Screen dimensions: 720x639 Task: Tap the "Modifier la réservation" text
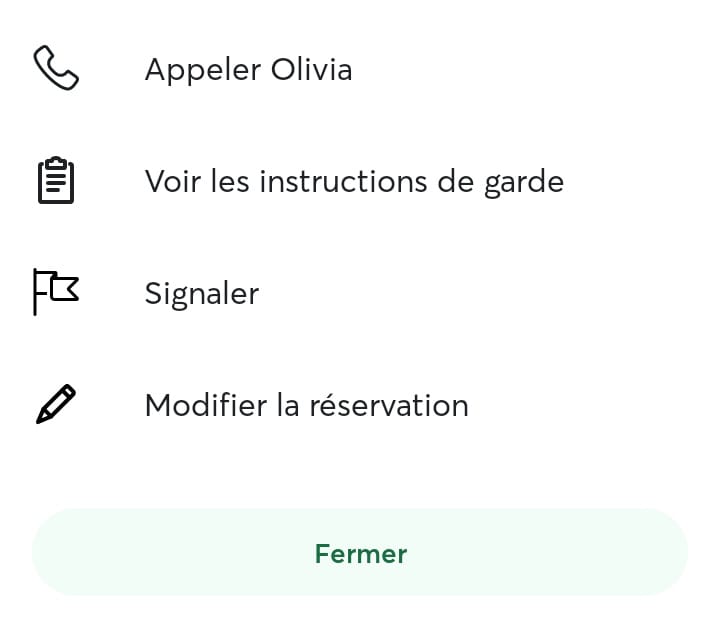coord(307,405)
